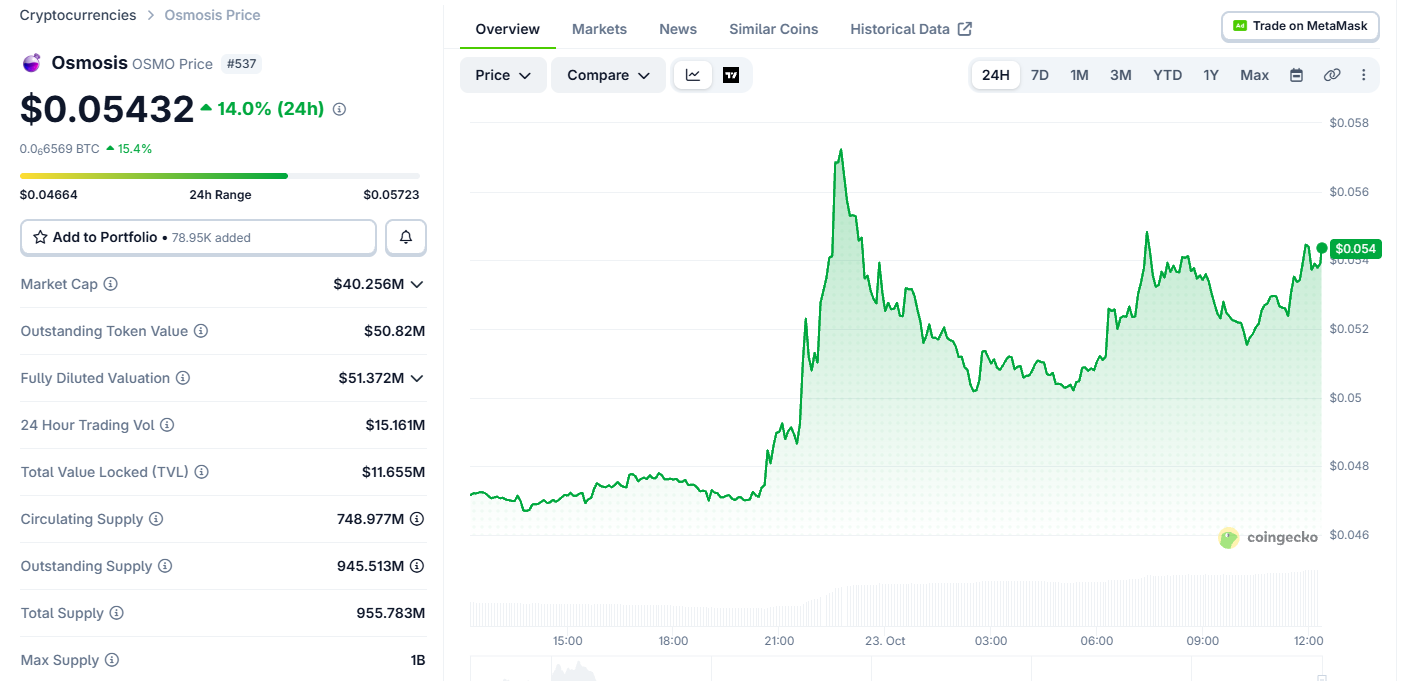Open the Compare dropdown
This screenshot has height=681, width=1401.
608,75
